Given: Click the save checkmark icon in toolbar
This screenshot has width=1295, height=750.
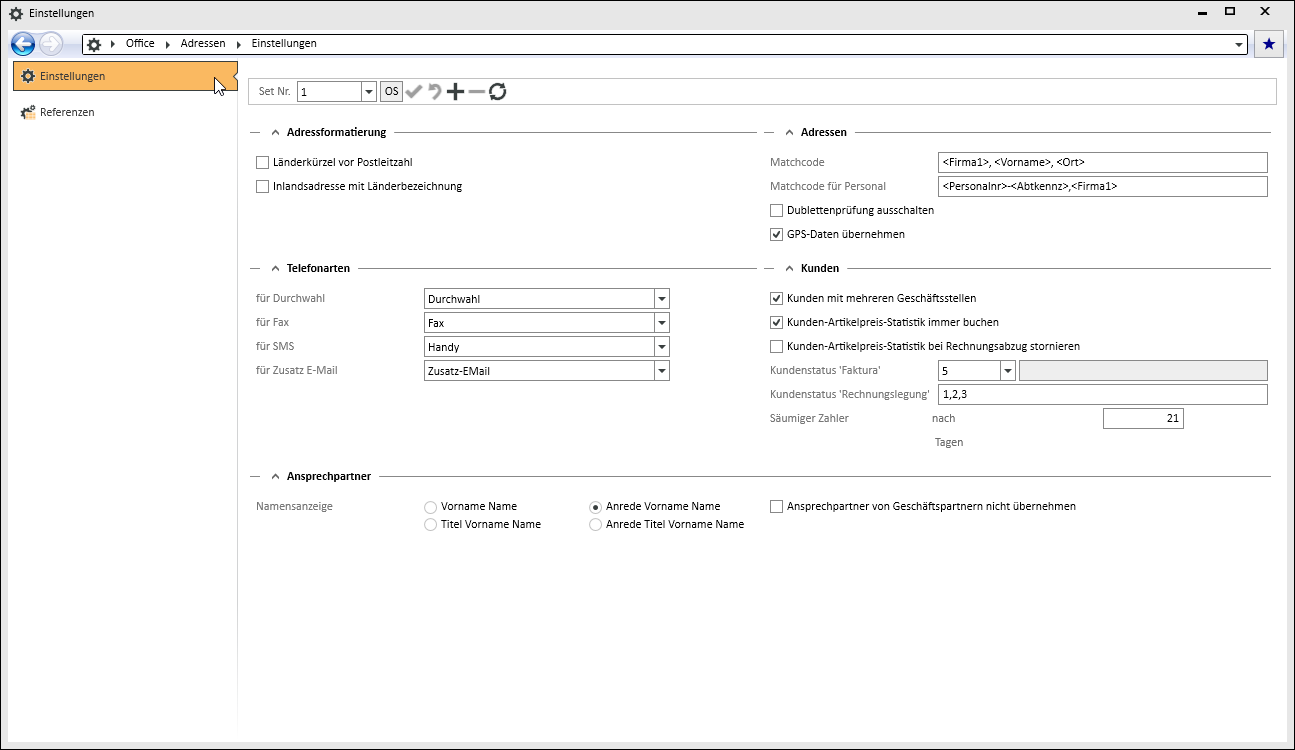Looking at the screenshot, I should (x=414, y=92).
